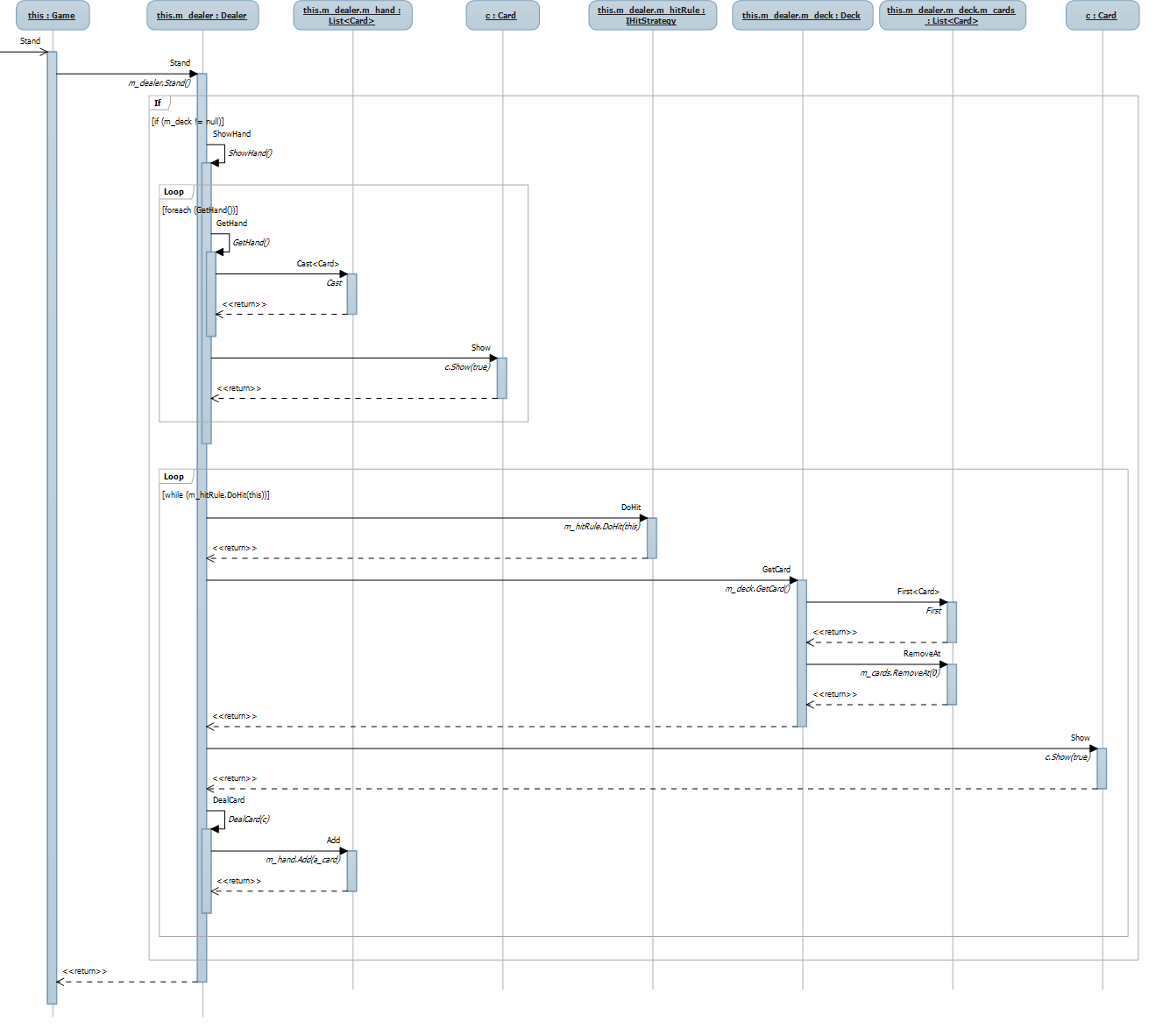Click the 'Show' label in the while loop
The height and width of the screenshot is (1036, 1163).
[x=1081, y=738]
